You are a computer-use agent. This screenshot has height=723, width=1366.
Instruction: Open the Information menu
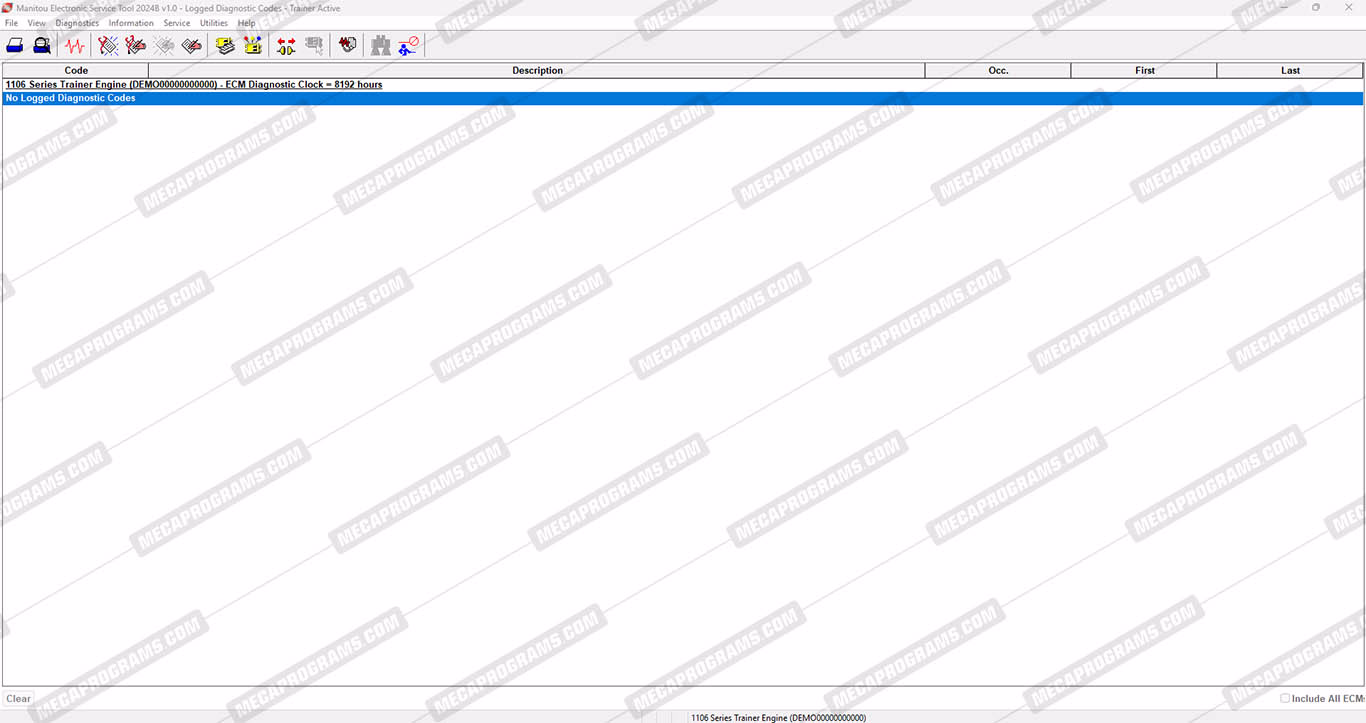tap(131, 23)
